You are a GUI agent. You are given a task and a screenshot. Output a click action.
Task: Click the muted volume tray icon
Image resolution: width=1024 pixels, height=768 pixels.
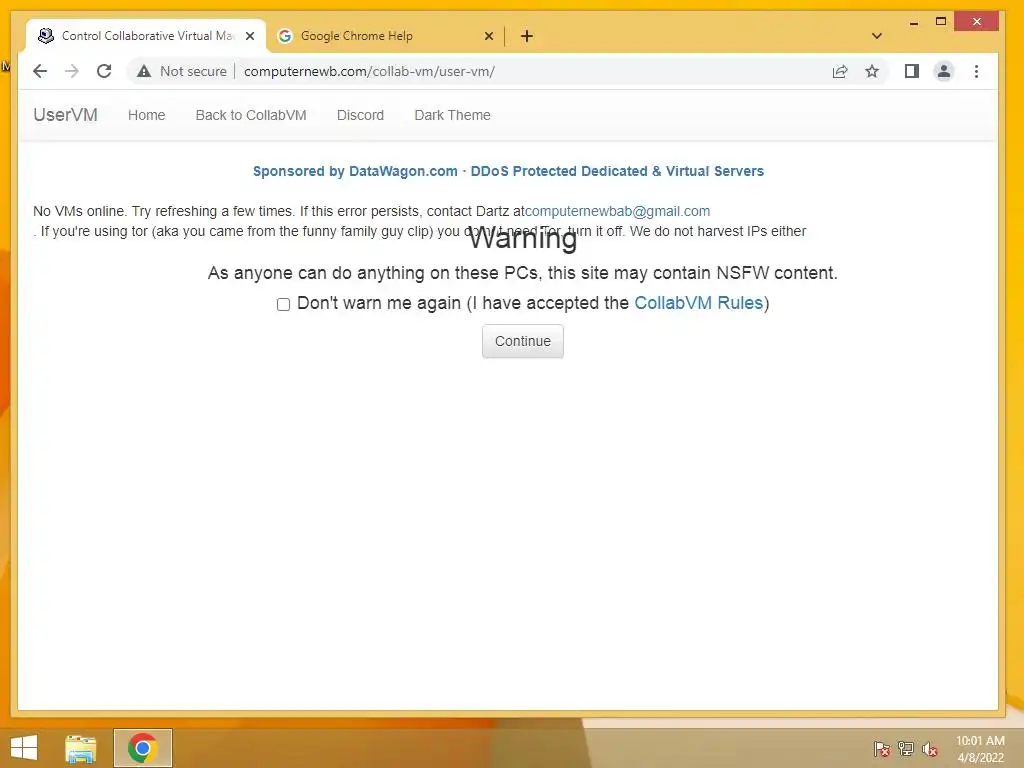coord(930,748)
